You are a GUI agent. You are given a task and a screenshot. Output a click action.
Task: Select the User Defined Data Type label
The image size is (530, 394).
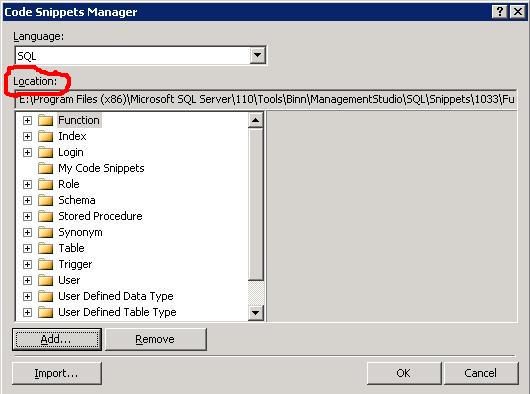(x=116, y=296)
